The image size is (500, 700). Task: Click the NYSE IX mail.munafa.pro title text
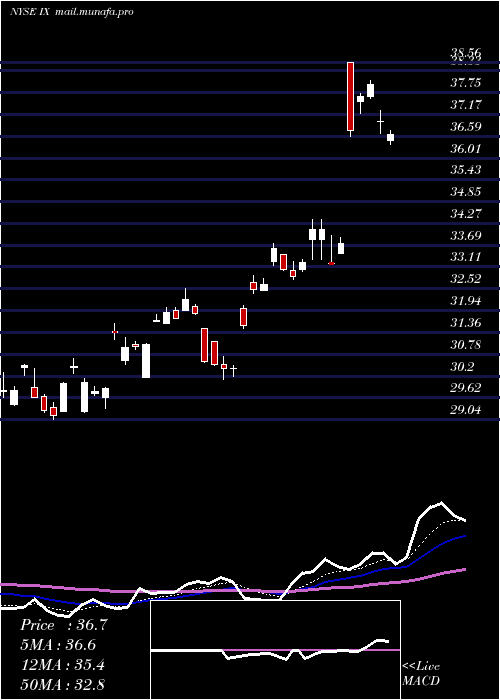72,12
